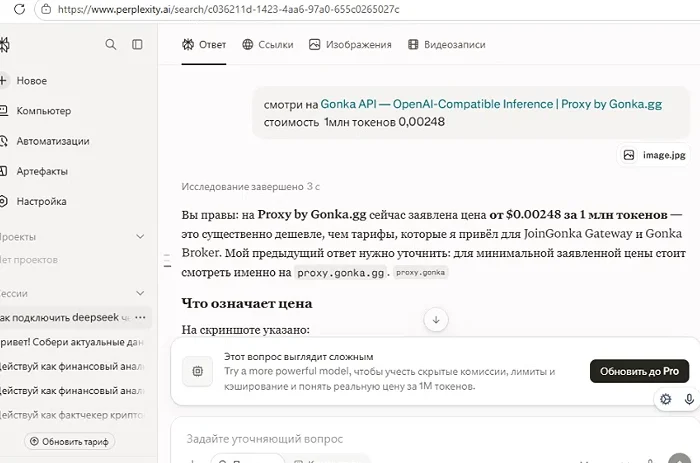Screen dimensions: 700x463
Task: Open sidebar search magnifier icon
Action: [110, 44]
